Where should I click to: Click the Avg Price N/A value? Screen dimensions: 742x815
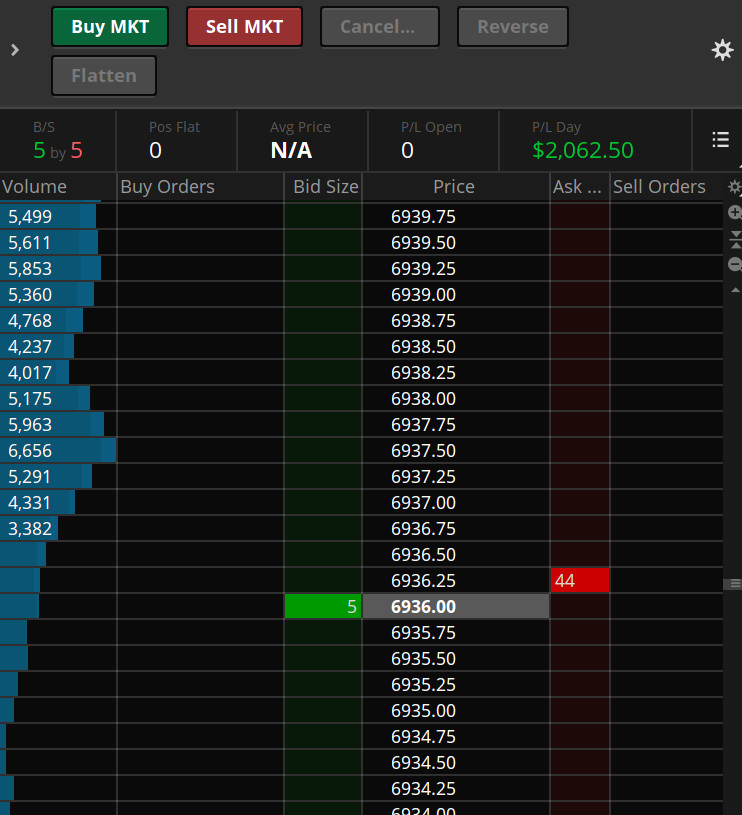pyautogui.click(x=291, y=150)
